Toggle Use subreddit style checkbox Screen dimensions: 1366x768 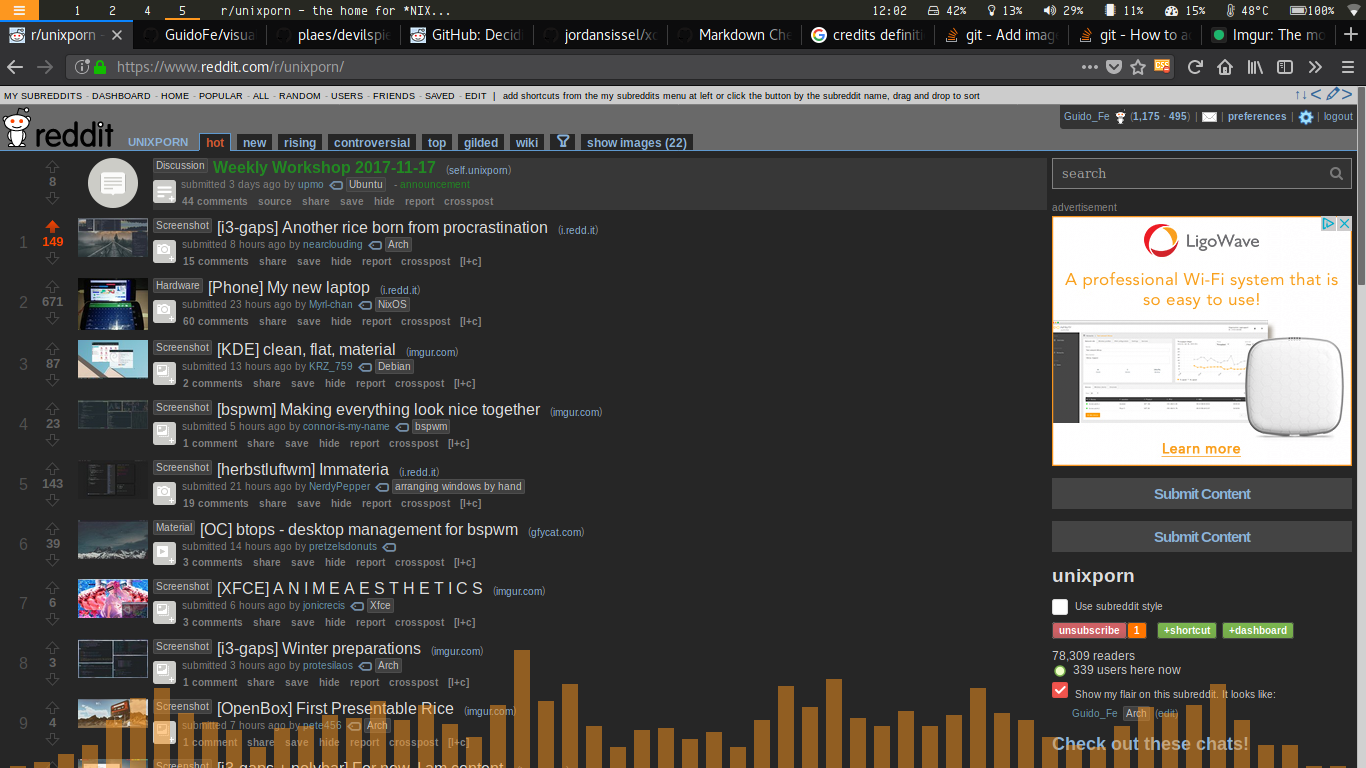[x=1060, y=607]
